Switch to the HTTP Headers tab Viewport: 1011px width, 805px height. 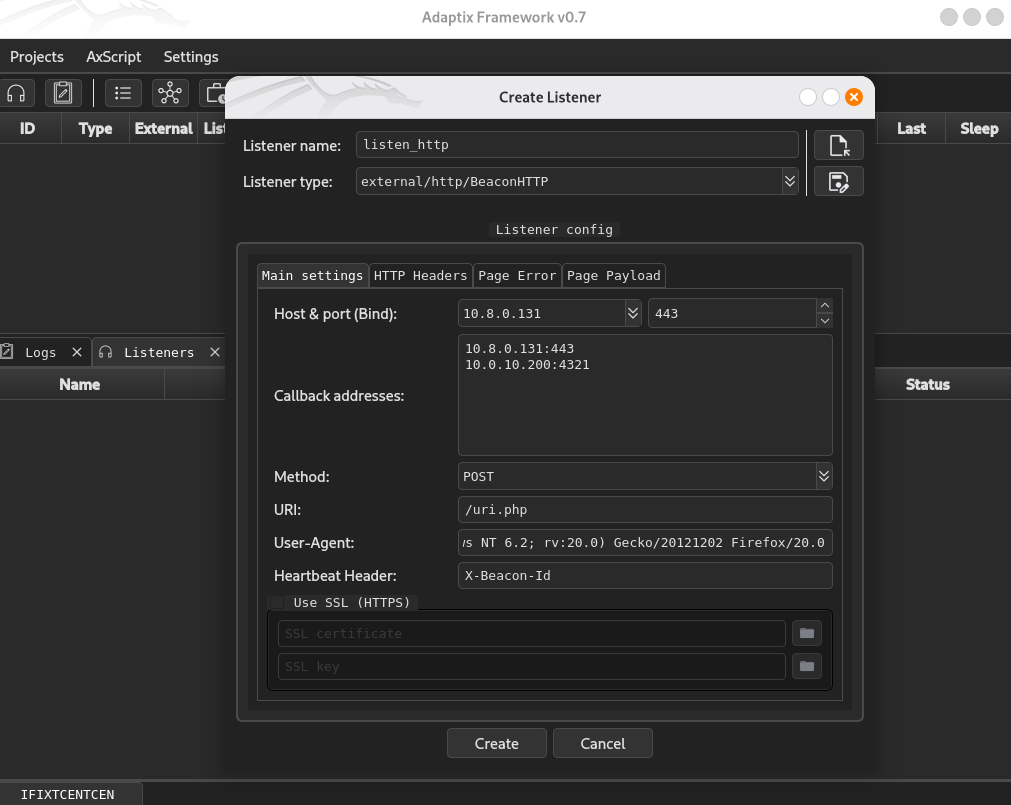point(420,276)
